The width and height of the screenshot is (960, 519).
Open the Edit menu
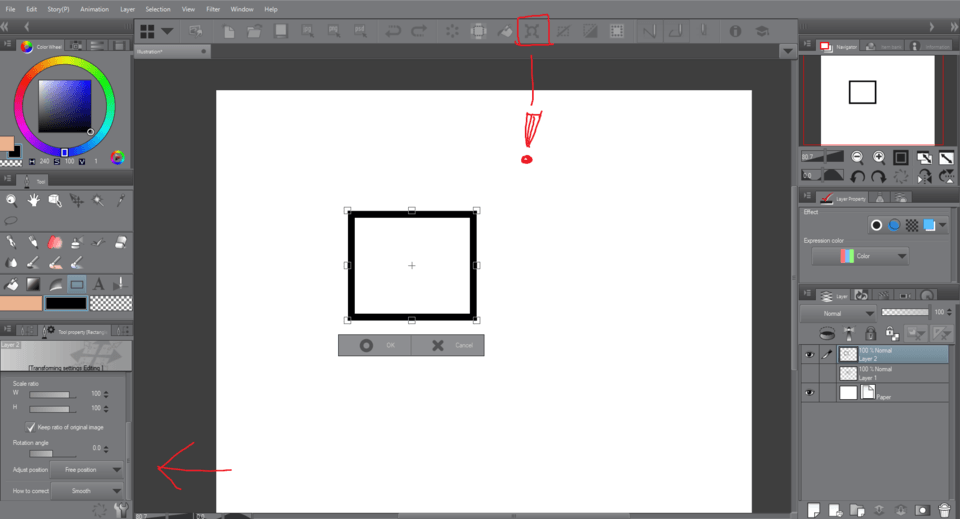point(31,9)
